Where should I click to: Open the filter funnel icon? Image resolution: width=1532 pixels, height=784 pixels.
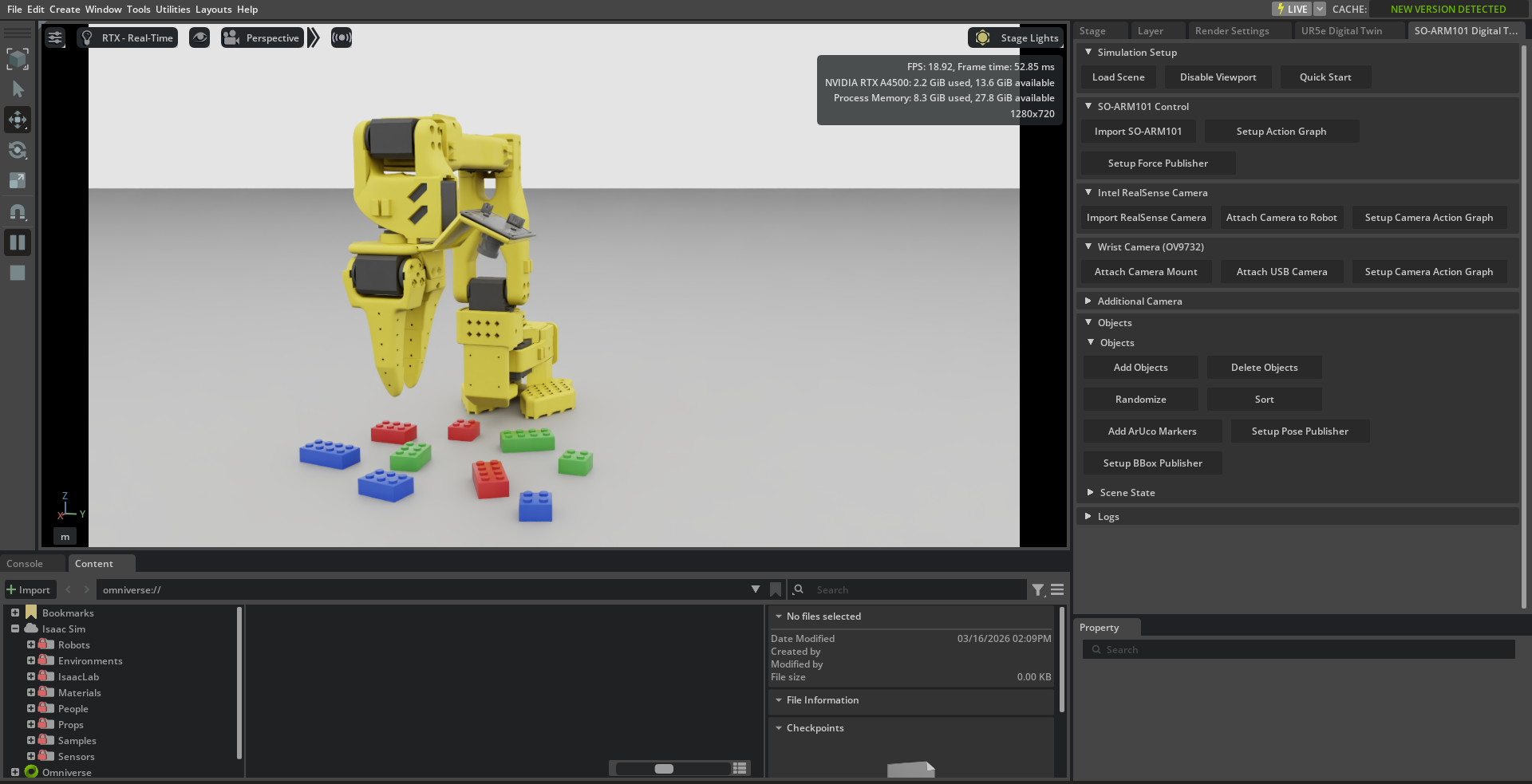click(x=1038, y=589)
